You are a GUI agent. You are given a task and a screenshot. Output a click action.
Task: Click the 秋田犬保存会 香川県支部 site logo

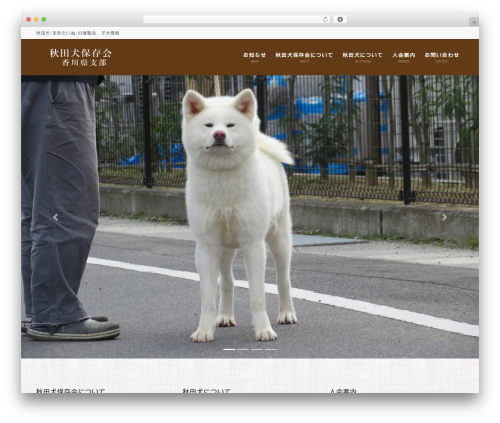81,57
